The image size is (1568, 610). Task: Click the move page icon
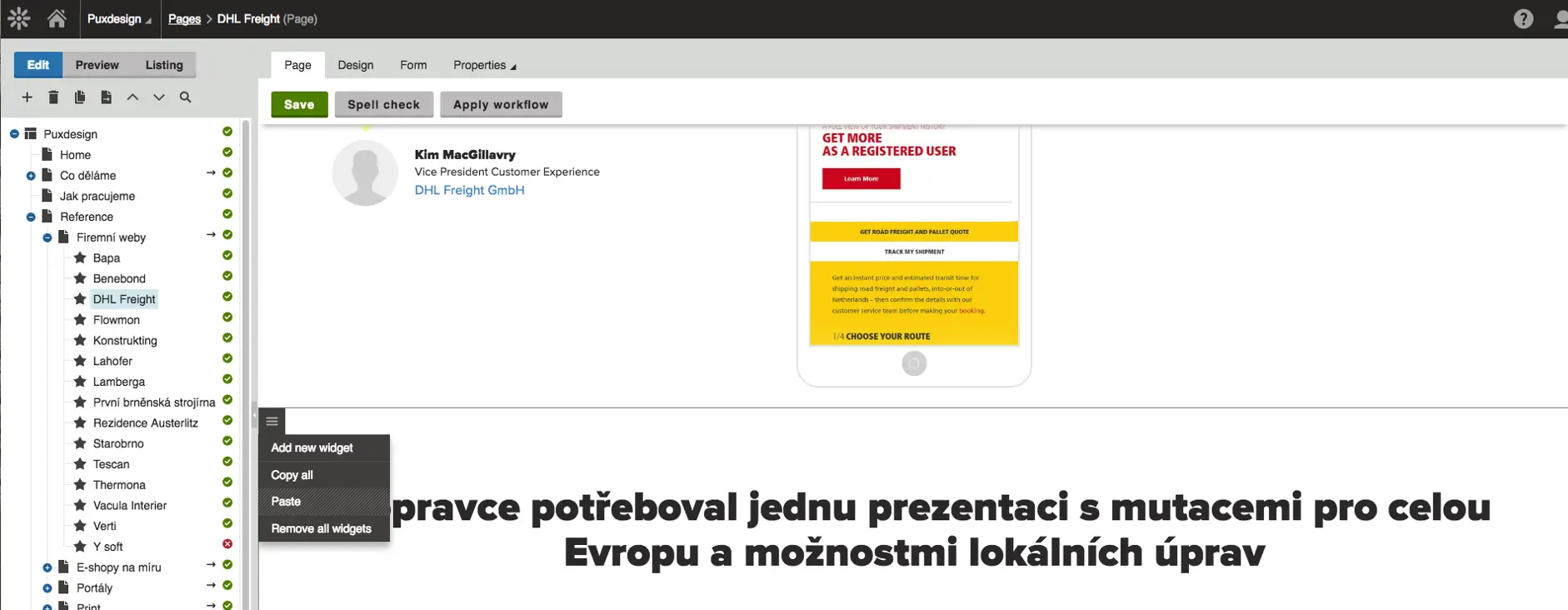[x=106, y=97]
